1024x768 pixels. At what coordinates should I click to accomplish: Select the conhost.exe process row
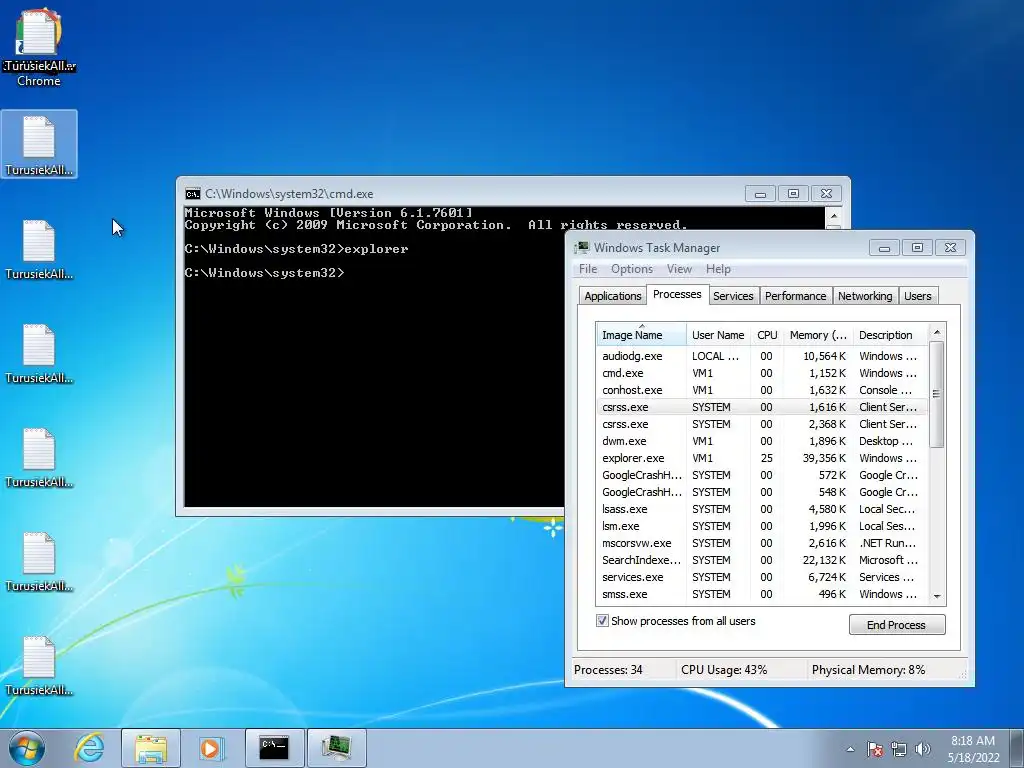pos(761,390)
